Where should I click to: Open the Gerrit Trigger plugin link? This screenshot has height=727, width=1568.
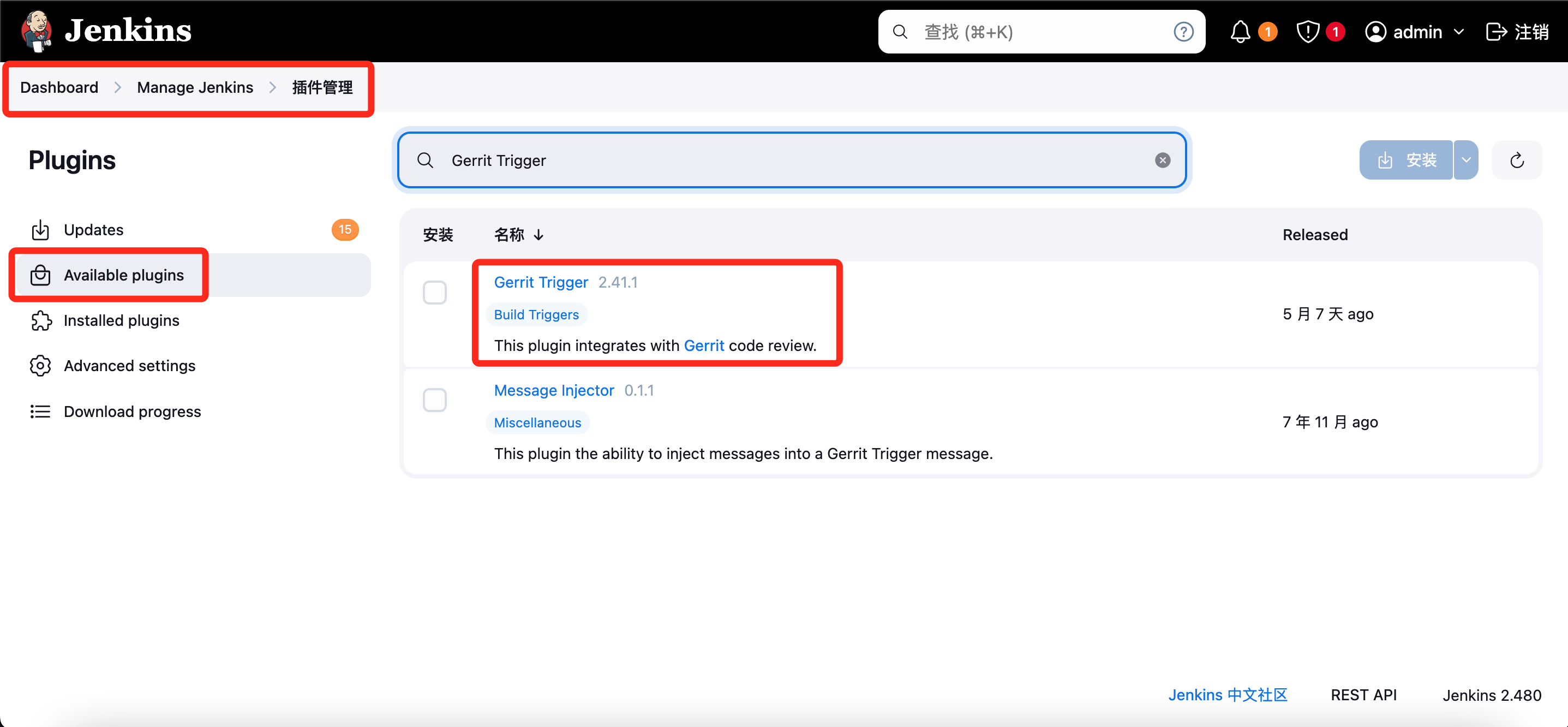coord(541,282)
